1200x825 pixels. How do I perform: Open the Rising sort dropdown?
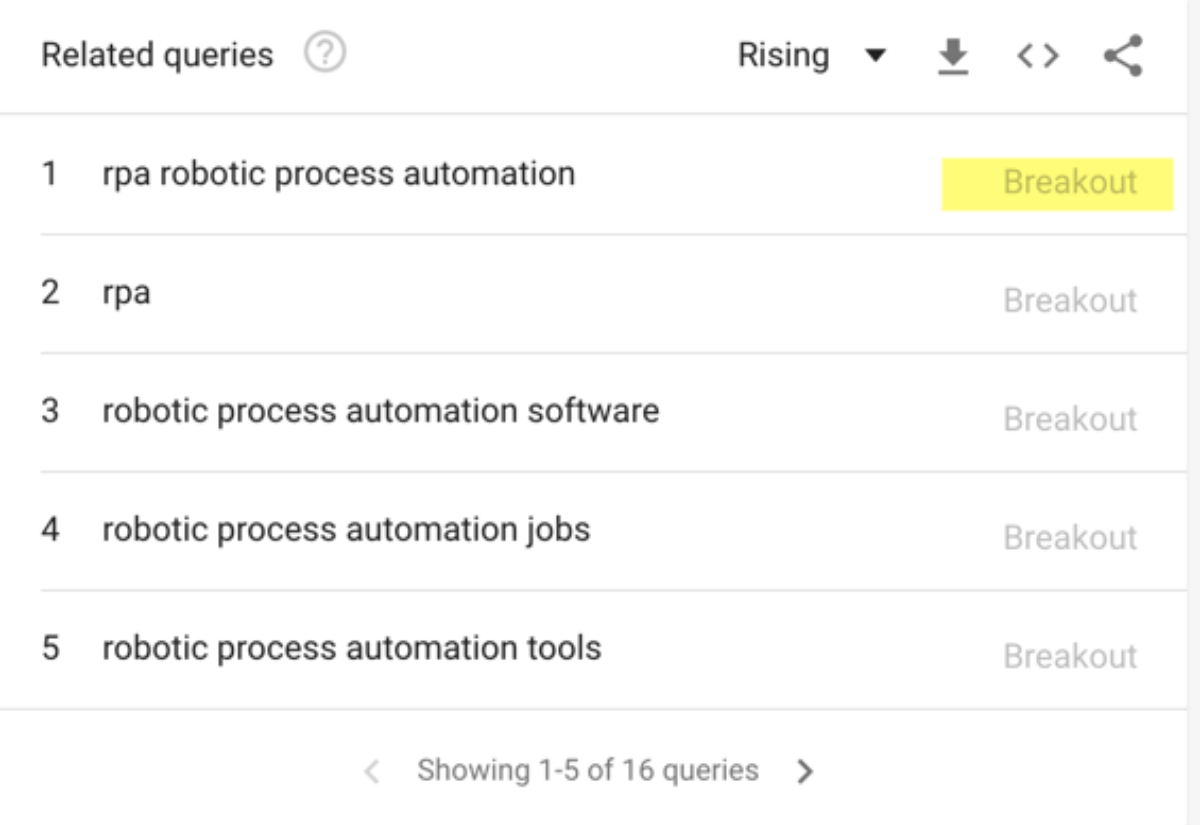point(813,55)
